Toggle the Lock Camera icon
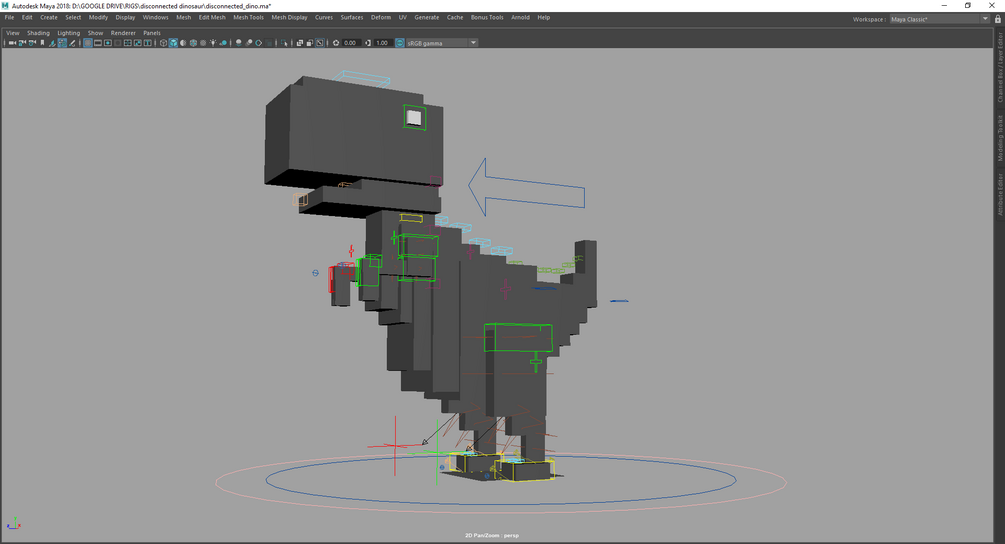This screenshot has height=544, width=1005. (22, 43)
